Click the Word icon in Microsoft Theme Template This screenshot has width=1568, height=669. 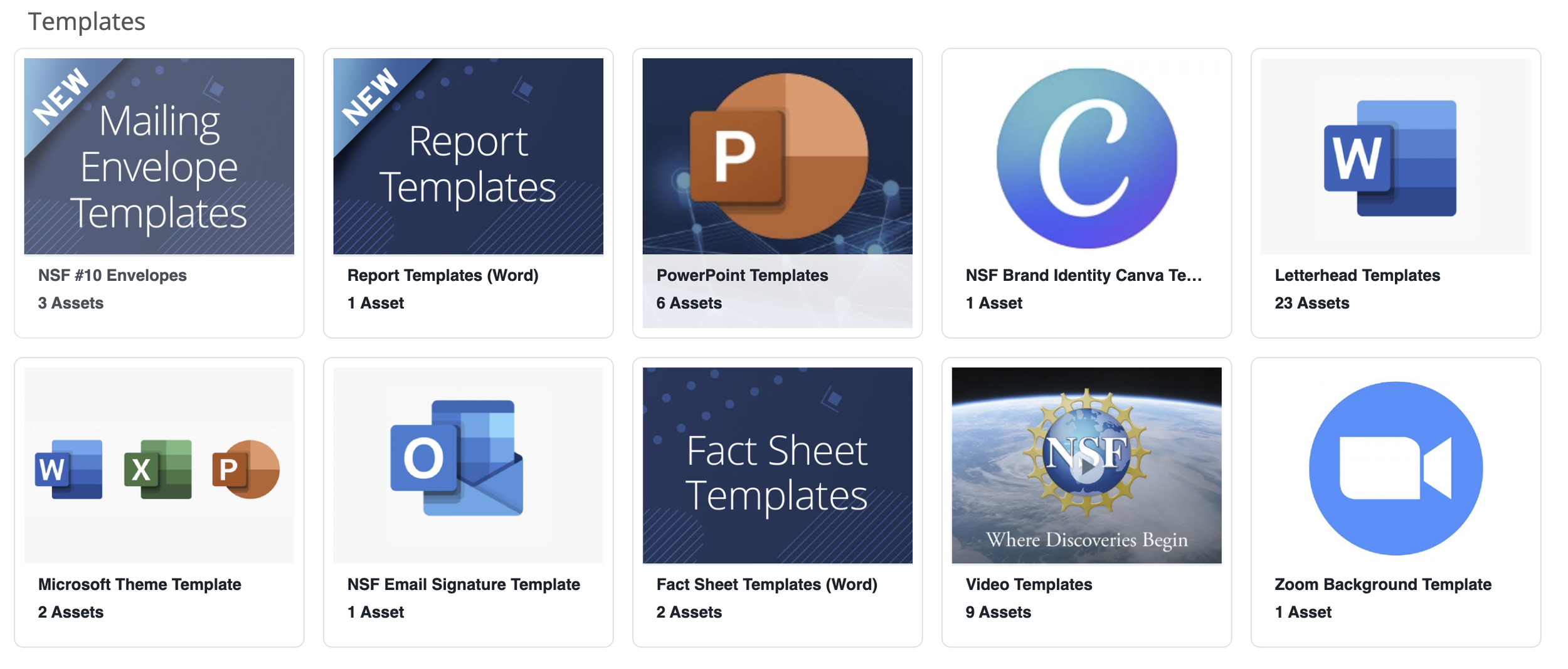69,469
